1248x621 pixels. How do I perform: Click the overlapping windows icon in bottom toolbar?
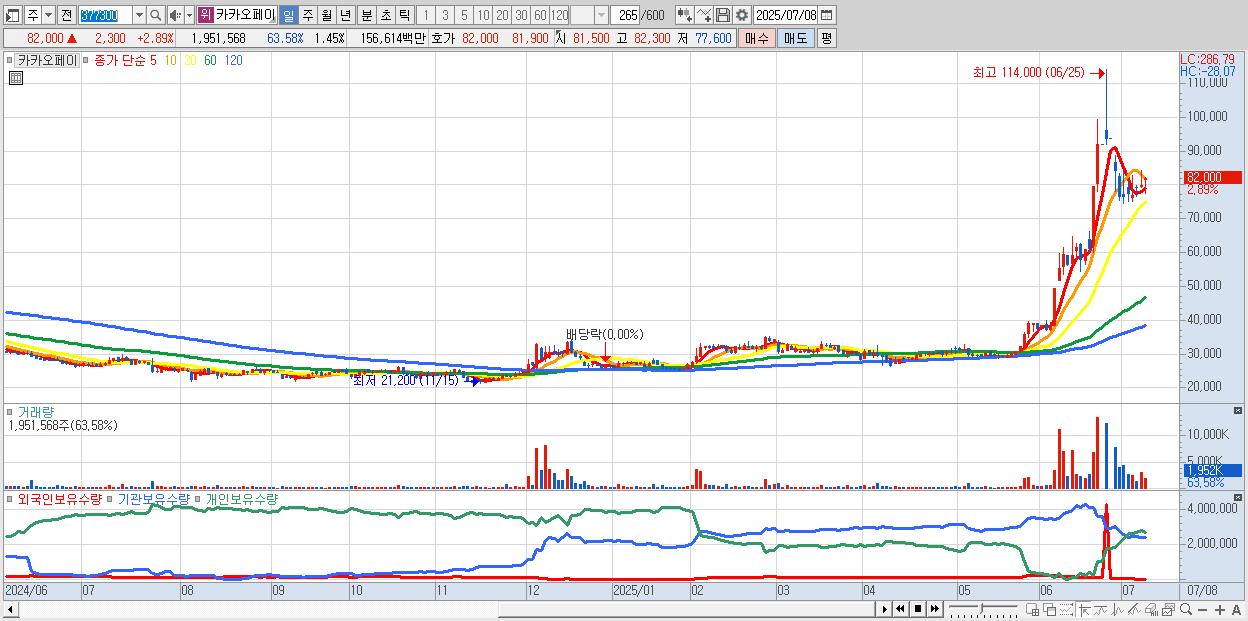click(x=1049, y=610)
